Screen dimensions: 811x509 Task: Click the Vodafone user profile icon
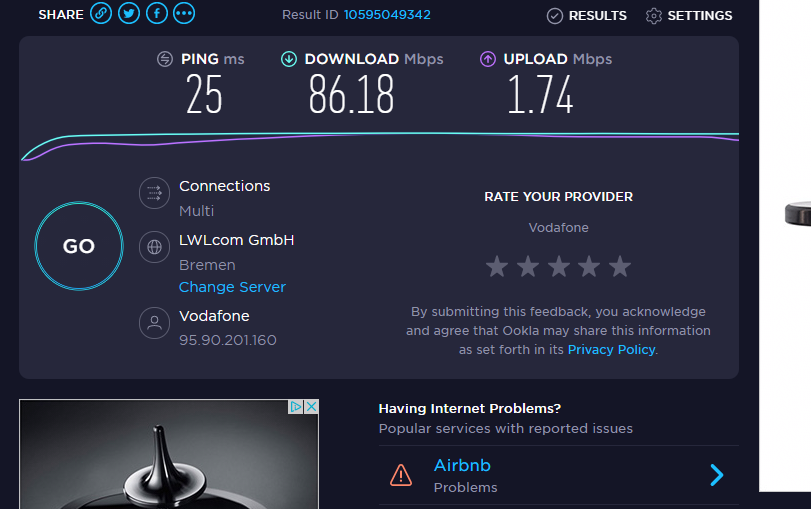154,323
